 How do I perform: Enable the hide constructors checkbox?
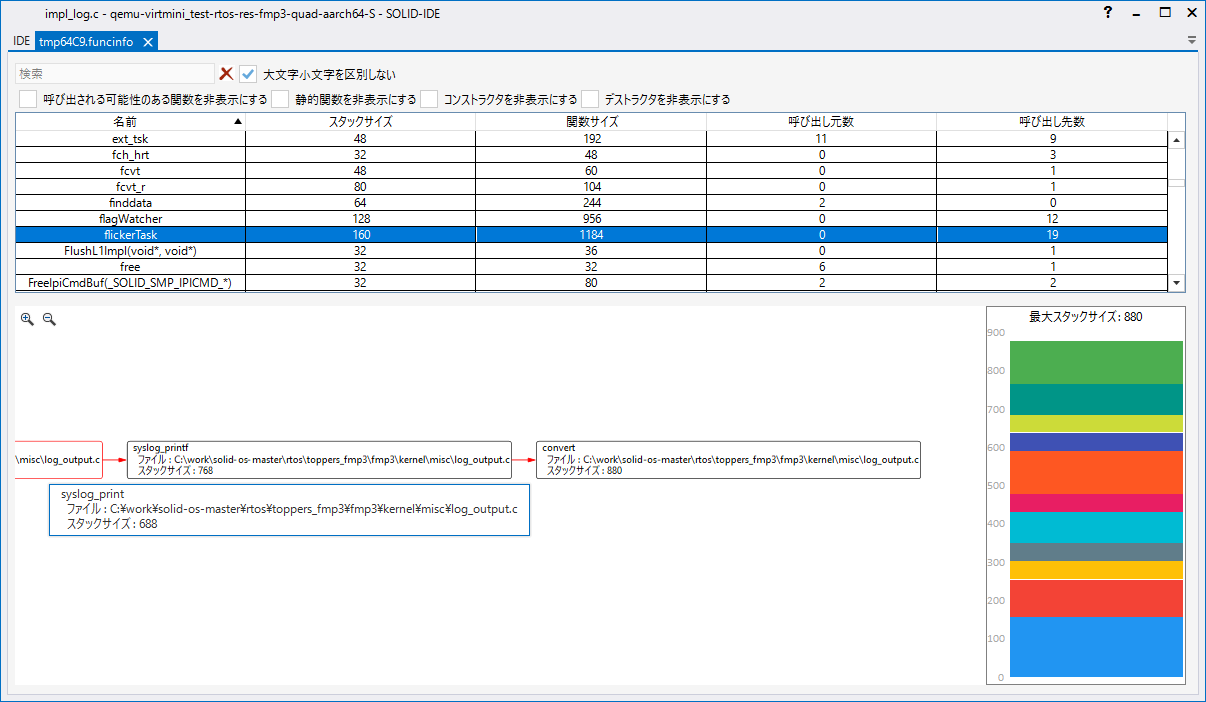coord(429,99)
